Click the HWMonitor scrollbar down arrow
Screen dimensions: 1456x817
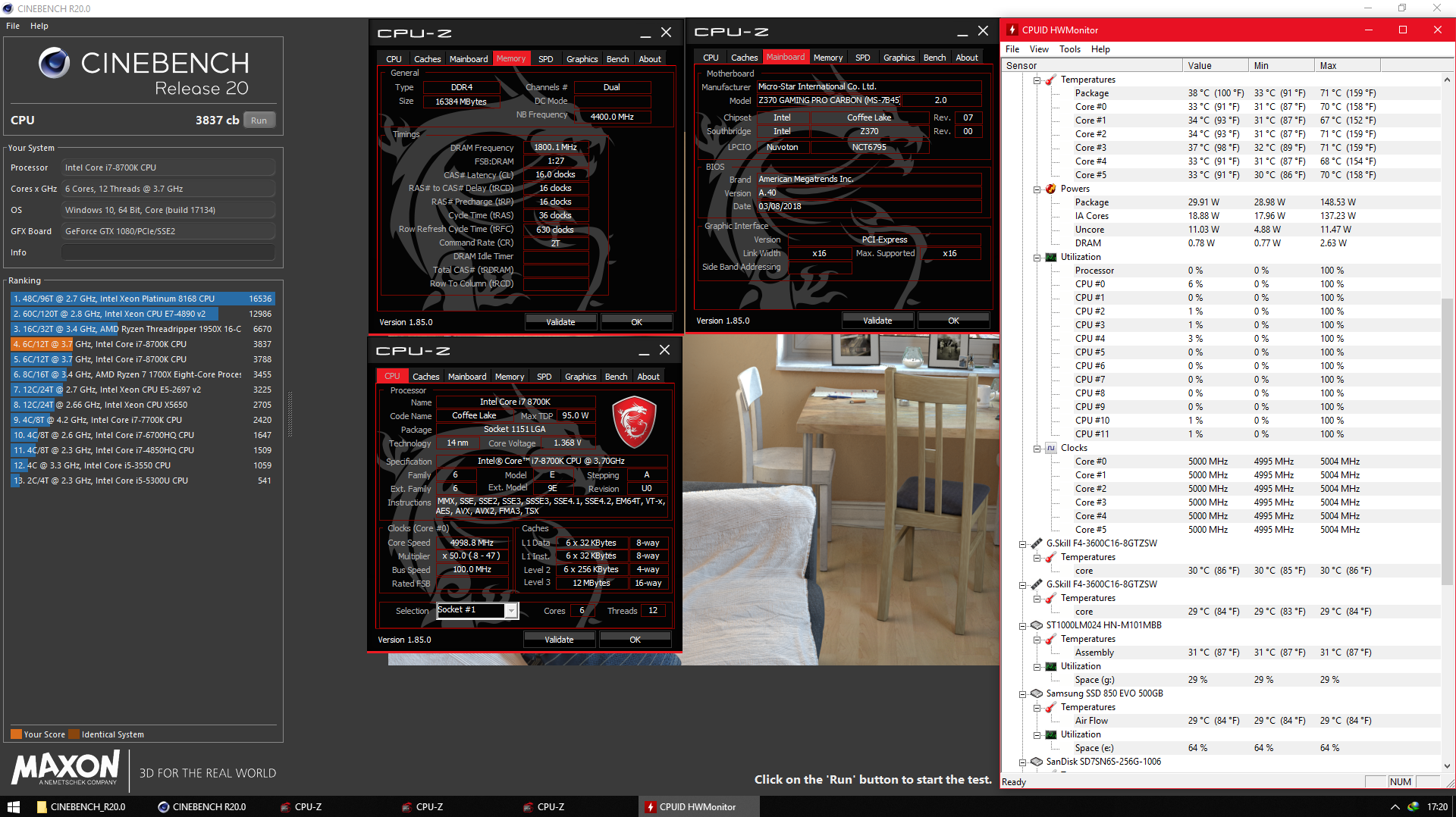pos(1447,766)
